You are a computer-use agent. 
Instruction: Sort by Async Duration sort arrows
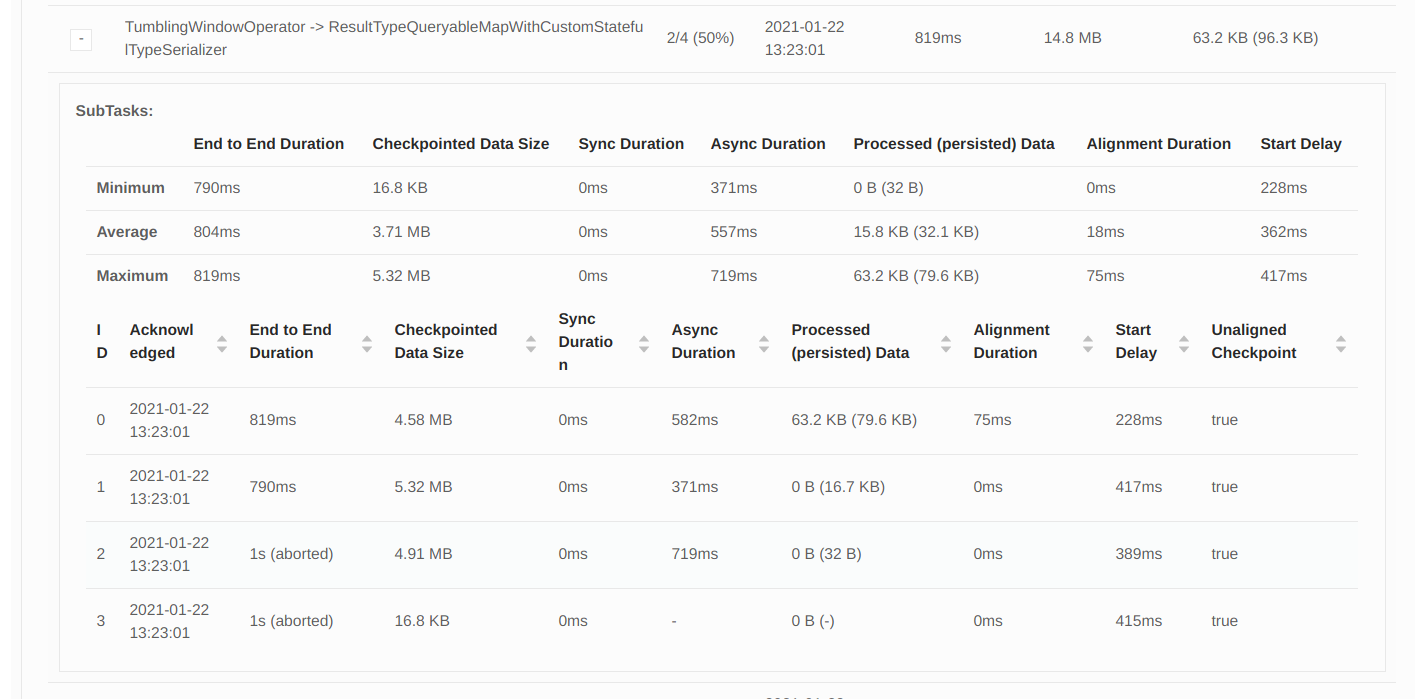click(x=764, y=343)
